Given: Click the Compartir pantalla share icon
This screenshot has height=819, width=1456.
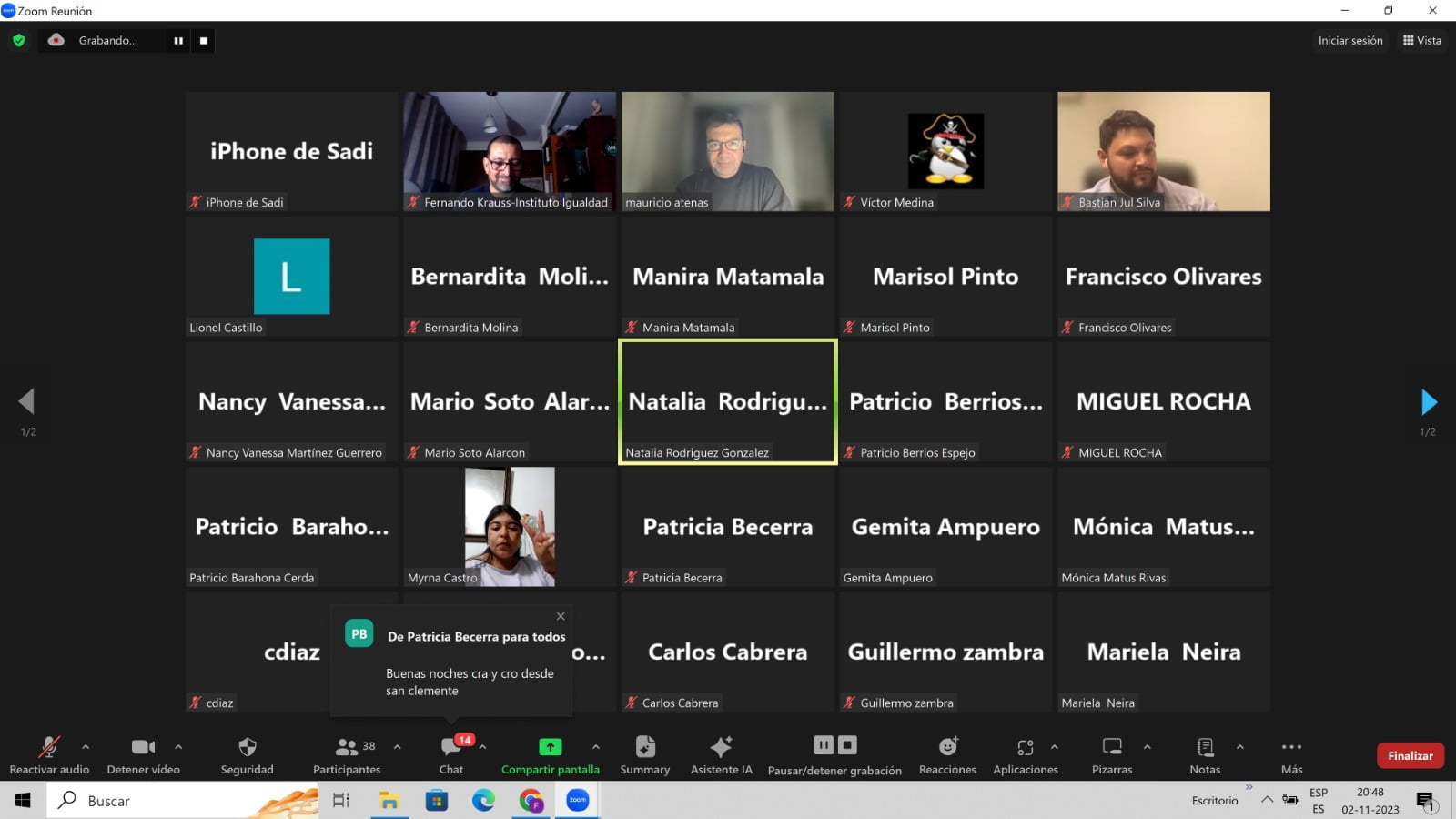Looking at the screenshot, I should pos(550,747).
